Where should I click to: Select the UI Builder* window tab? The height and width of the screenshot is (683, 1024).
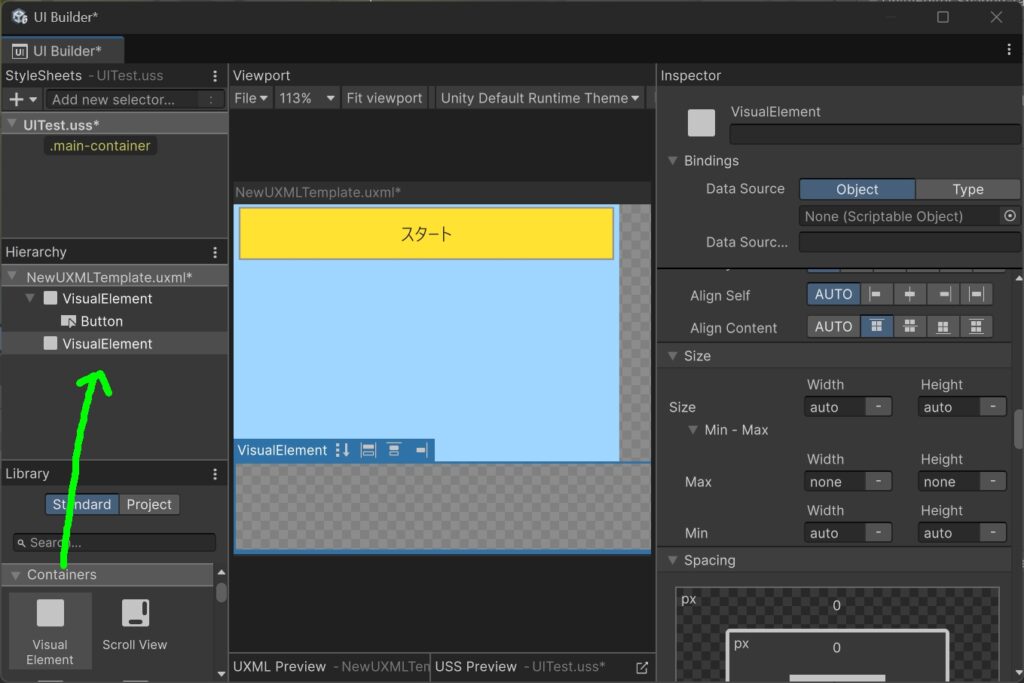tap(63, 50)
